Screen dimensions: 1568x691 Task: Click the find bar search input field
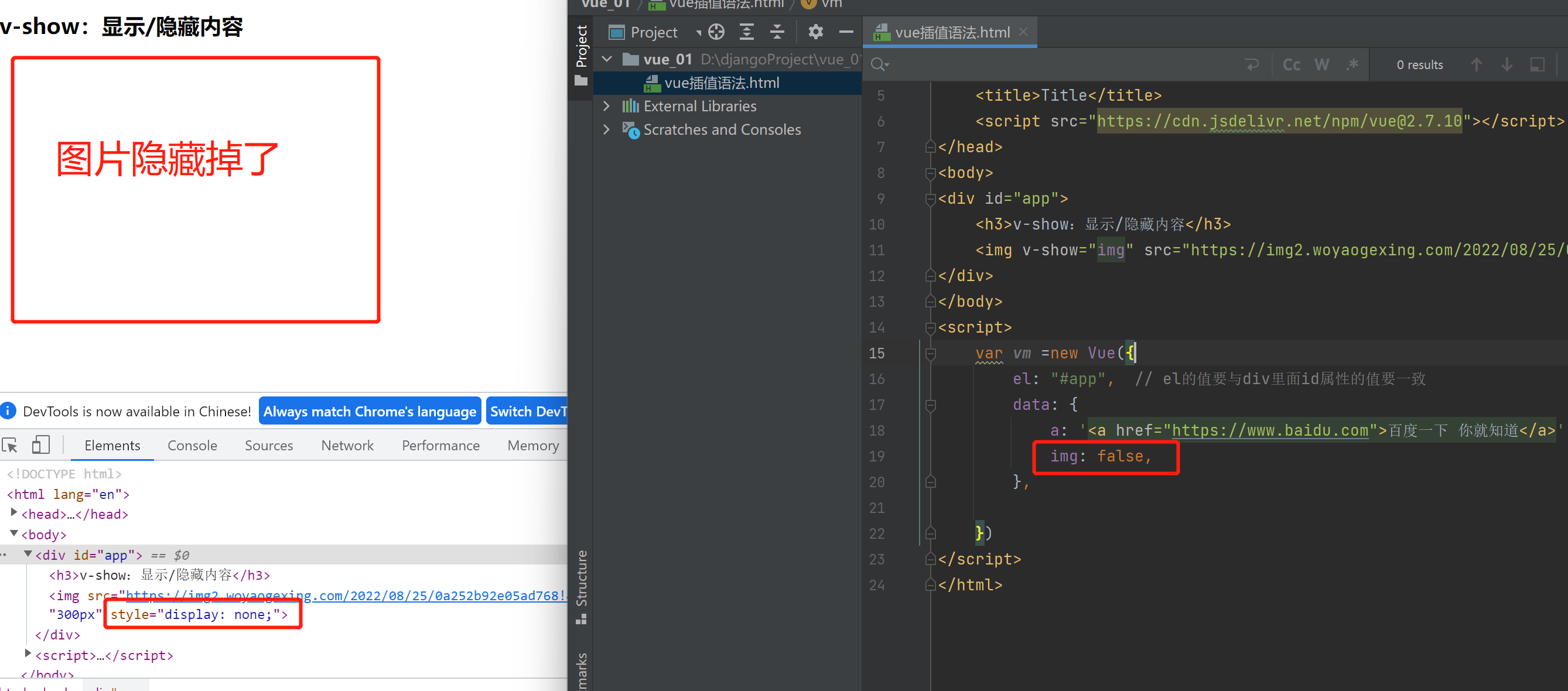(x=1065, y=64)
